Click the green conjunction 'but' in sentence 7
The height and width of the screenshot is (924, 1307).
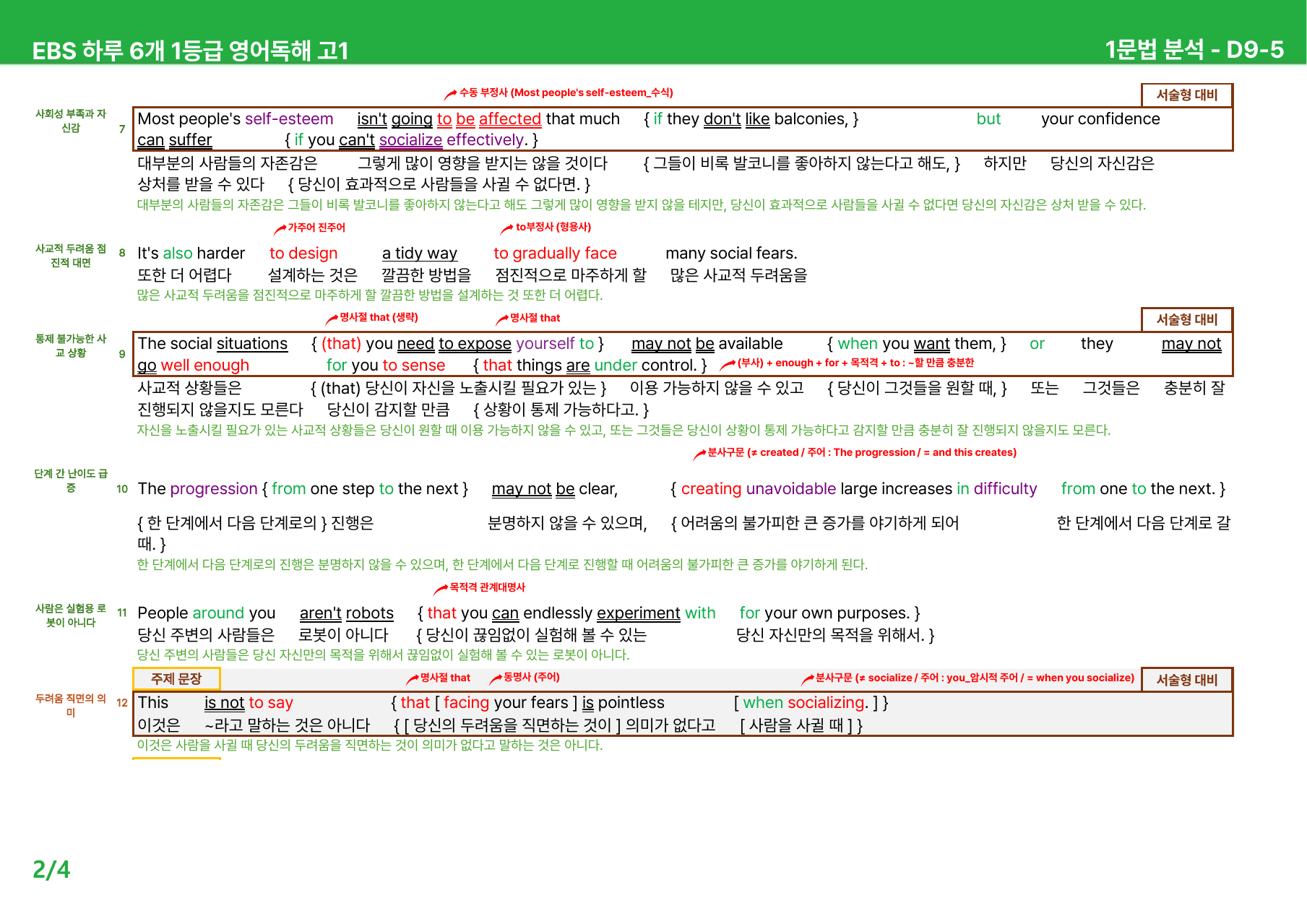pyautogui.click(x=988, y=118)
